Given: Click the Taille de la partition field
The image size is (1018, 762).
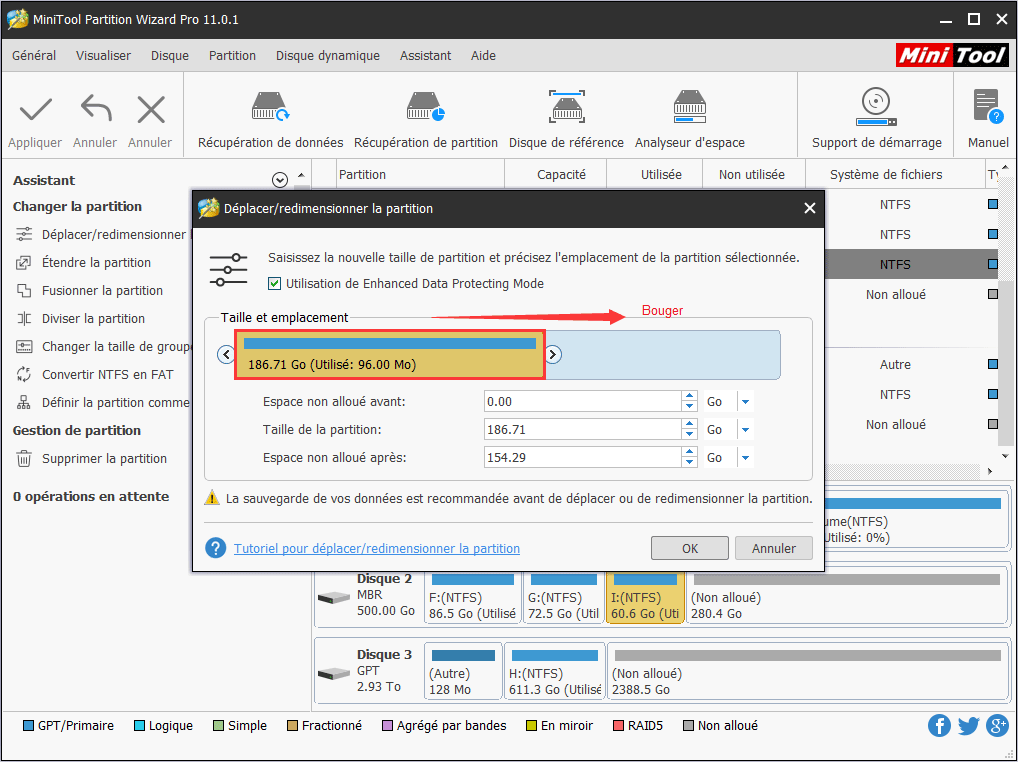Looking at the screenshot, I should click(x=582, y=430).
